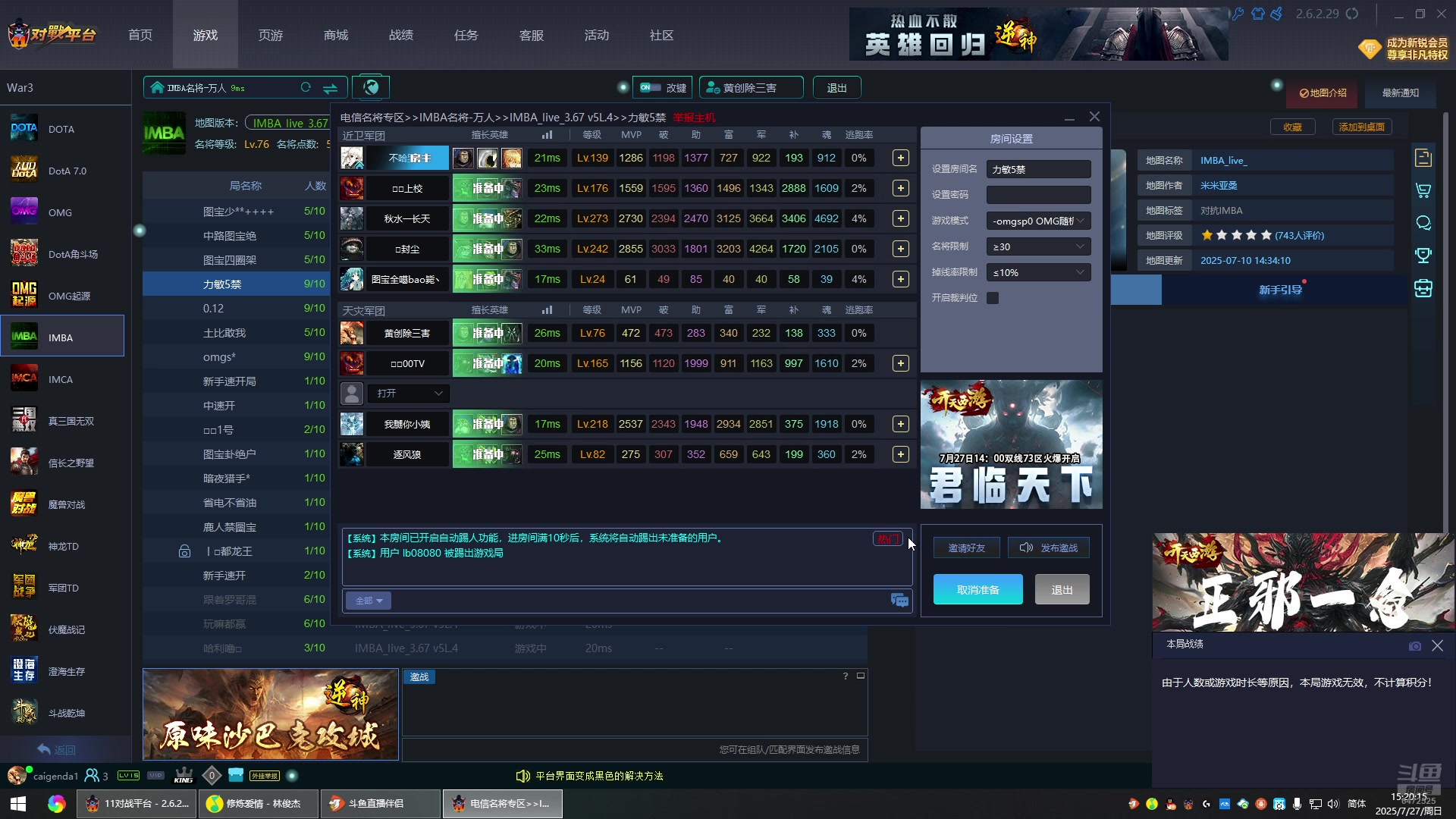1456x819 pixels.
Task: Open the skin (shirt) icon
Action: point(1258,14)
